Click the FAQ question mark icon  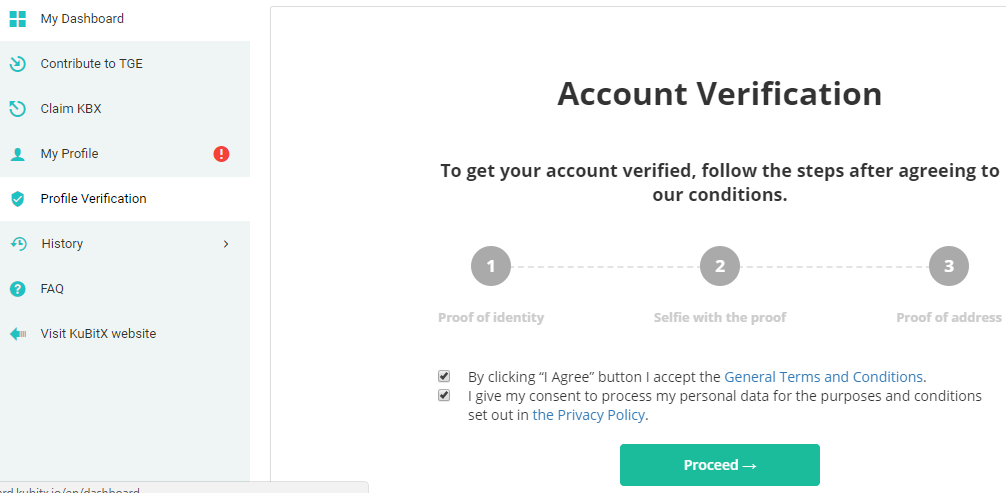18,289
